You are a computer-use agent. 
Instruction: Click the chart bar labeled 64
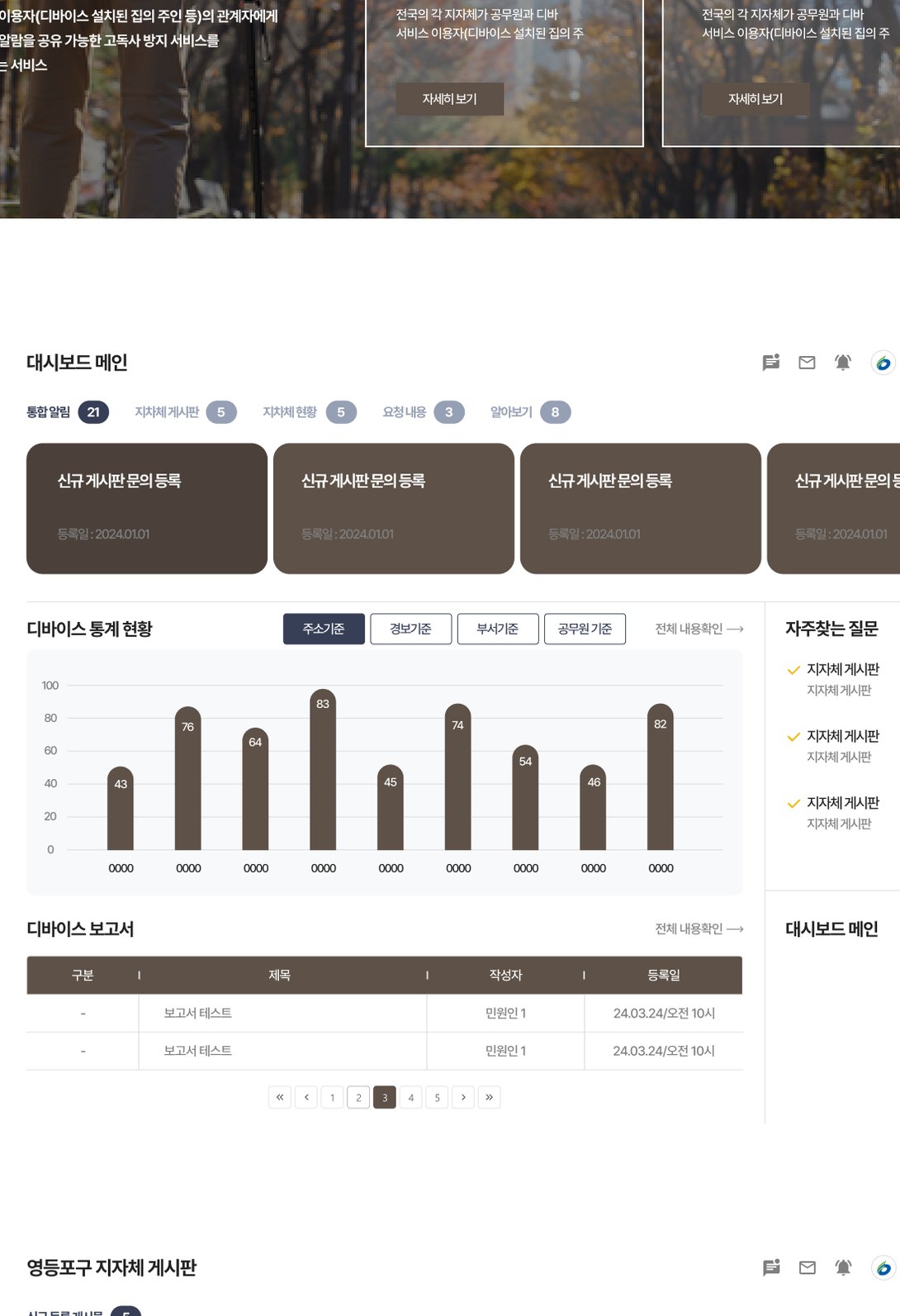click(x=255, y=789)
